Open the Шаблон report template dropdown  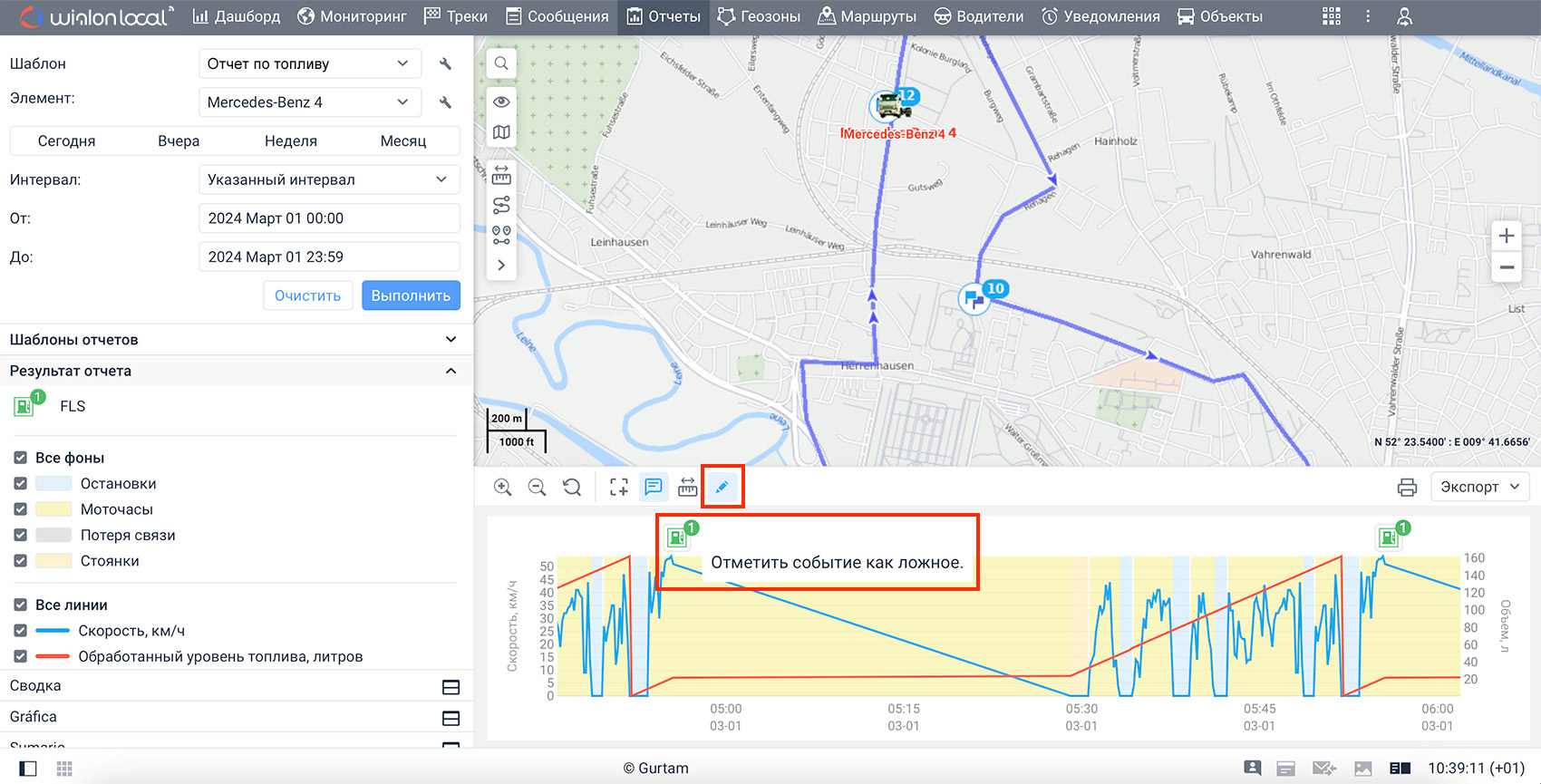(x=309, y=63)
